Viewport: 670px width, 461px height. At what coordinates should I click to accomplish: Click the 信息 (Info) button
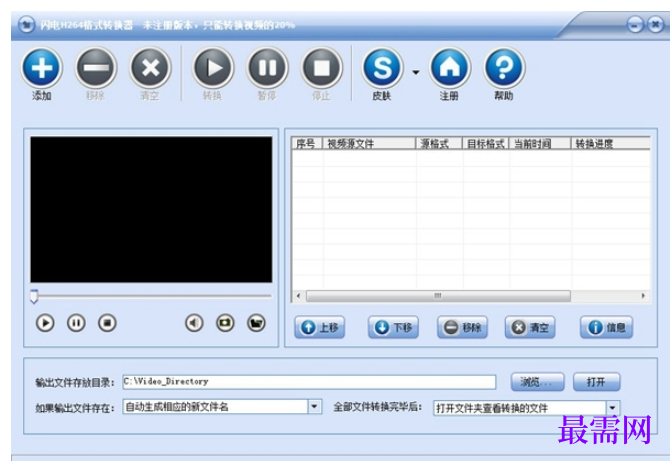point(606,328)
